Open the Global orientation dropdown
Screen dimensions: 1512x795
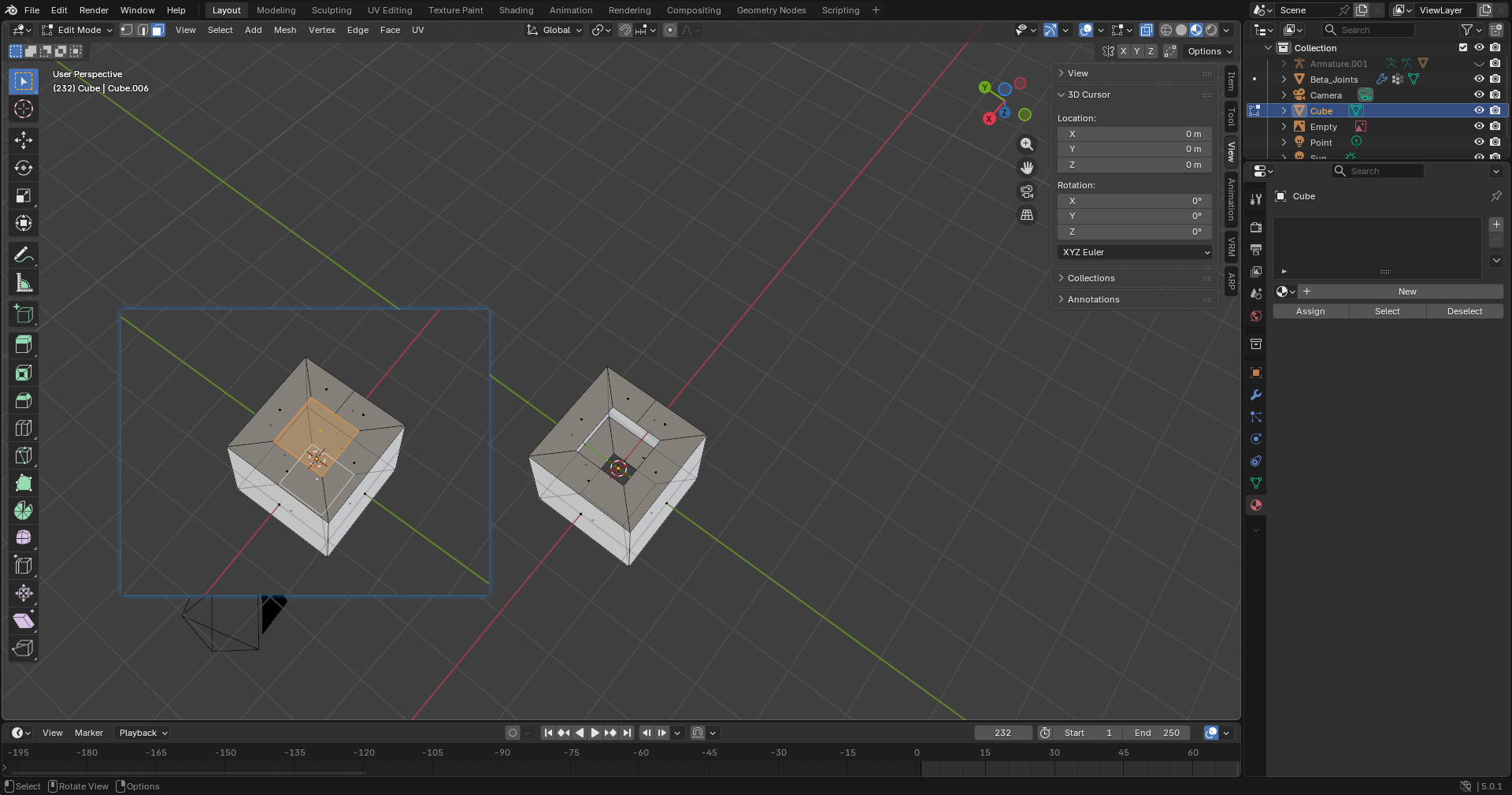pos(554,30)
